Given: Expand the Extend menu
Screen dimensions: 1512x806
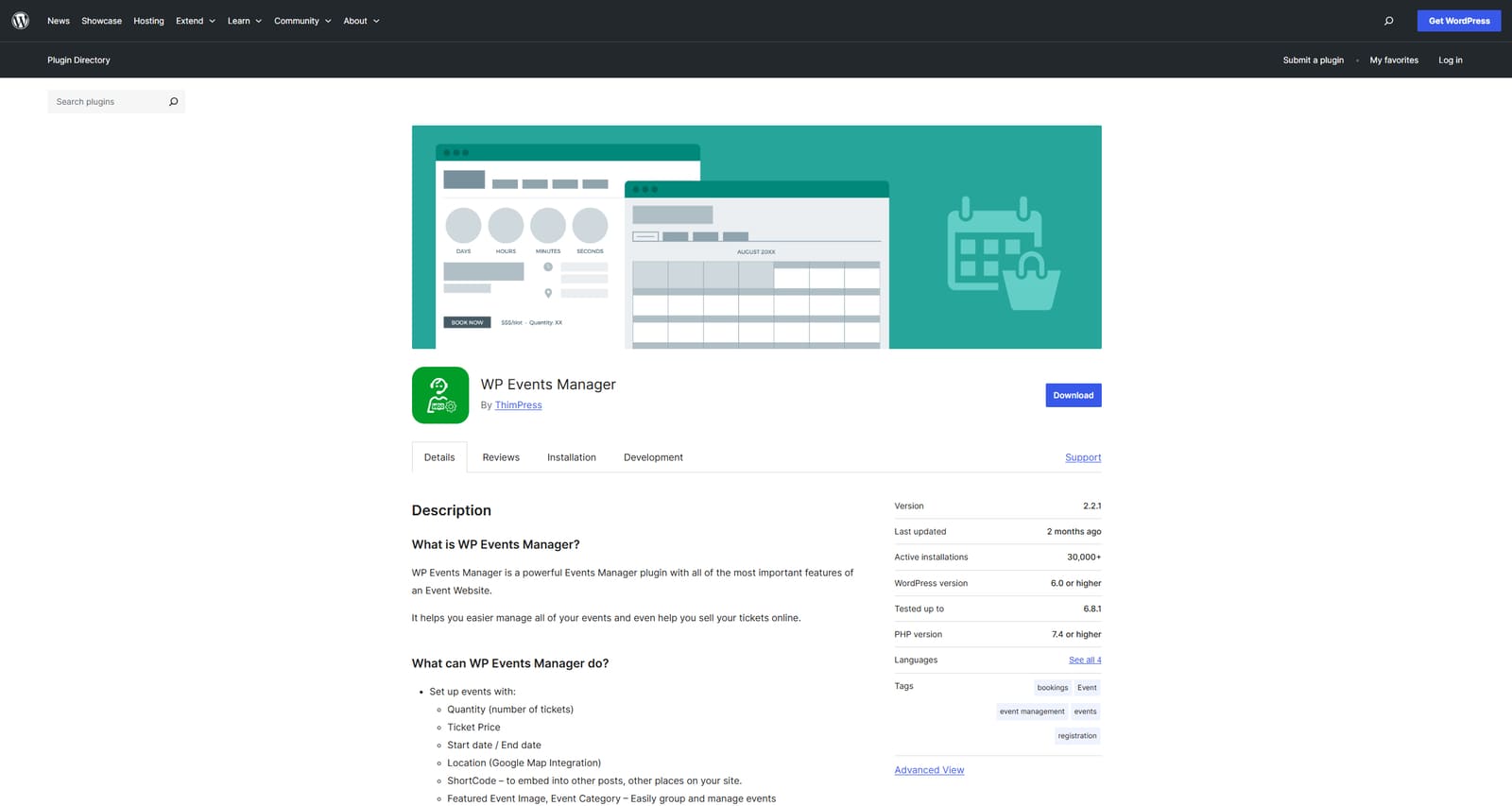Looking at the screenshot, I should 196,21.
